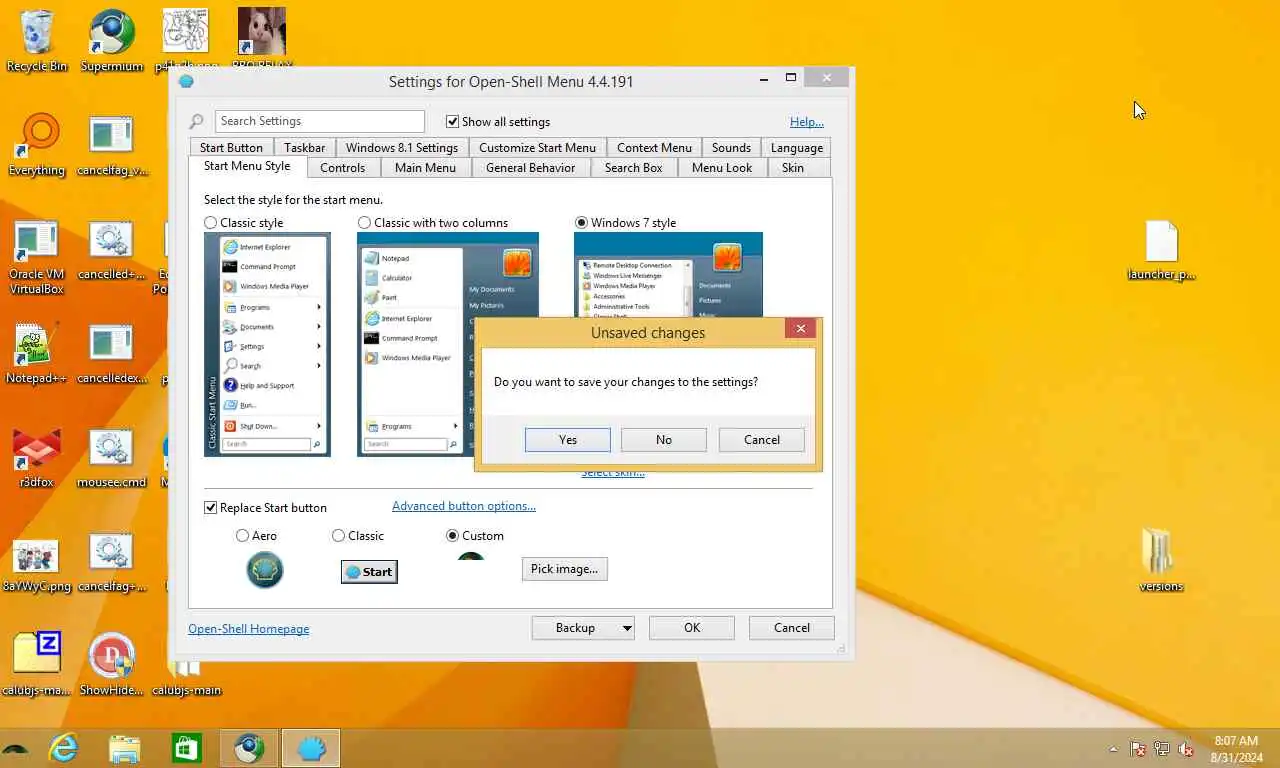This screenshot has width=1280, height=768.
Task: Click the Classic style menu preview
Action: pyautogui.click(x=267, y=345)
